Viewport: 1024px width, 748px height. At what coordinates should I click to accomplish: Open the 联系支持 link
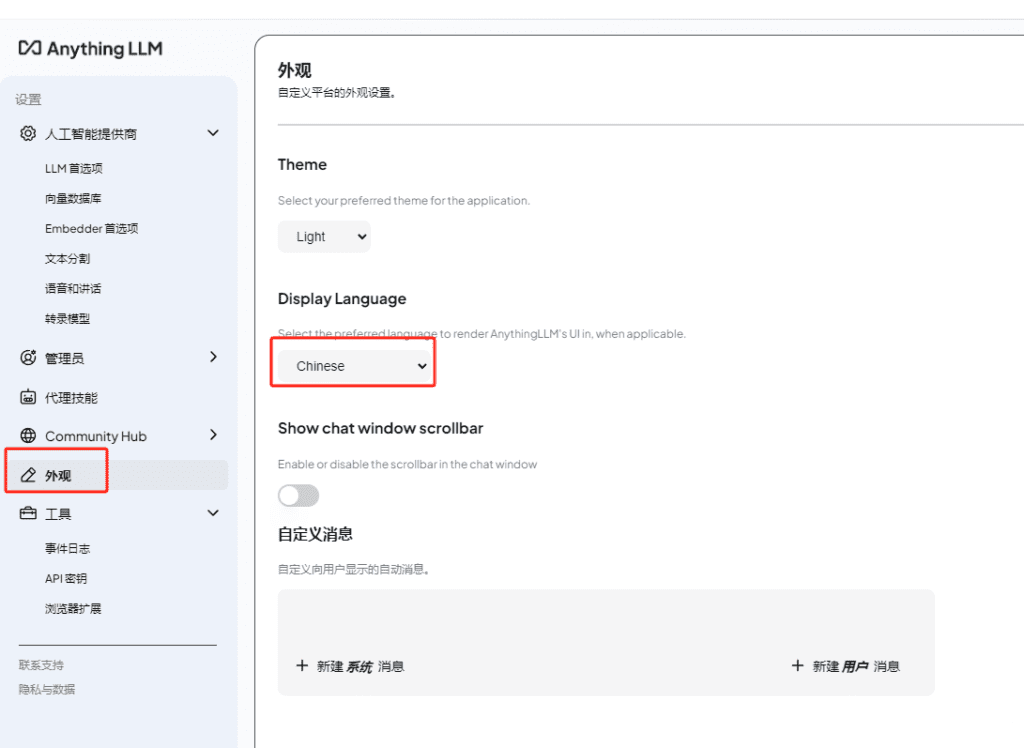pyautogui.click(x=41, y=665)
